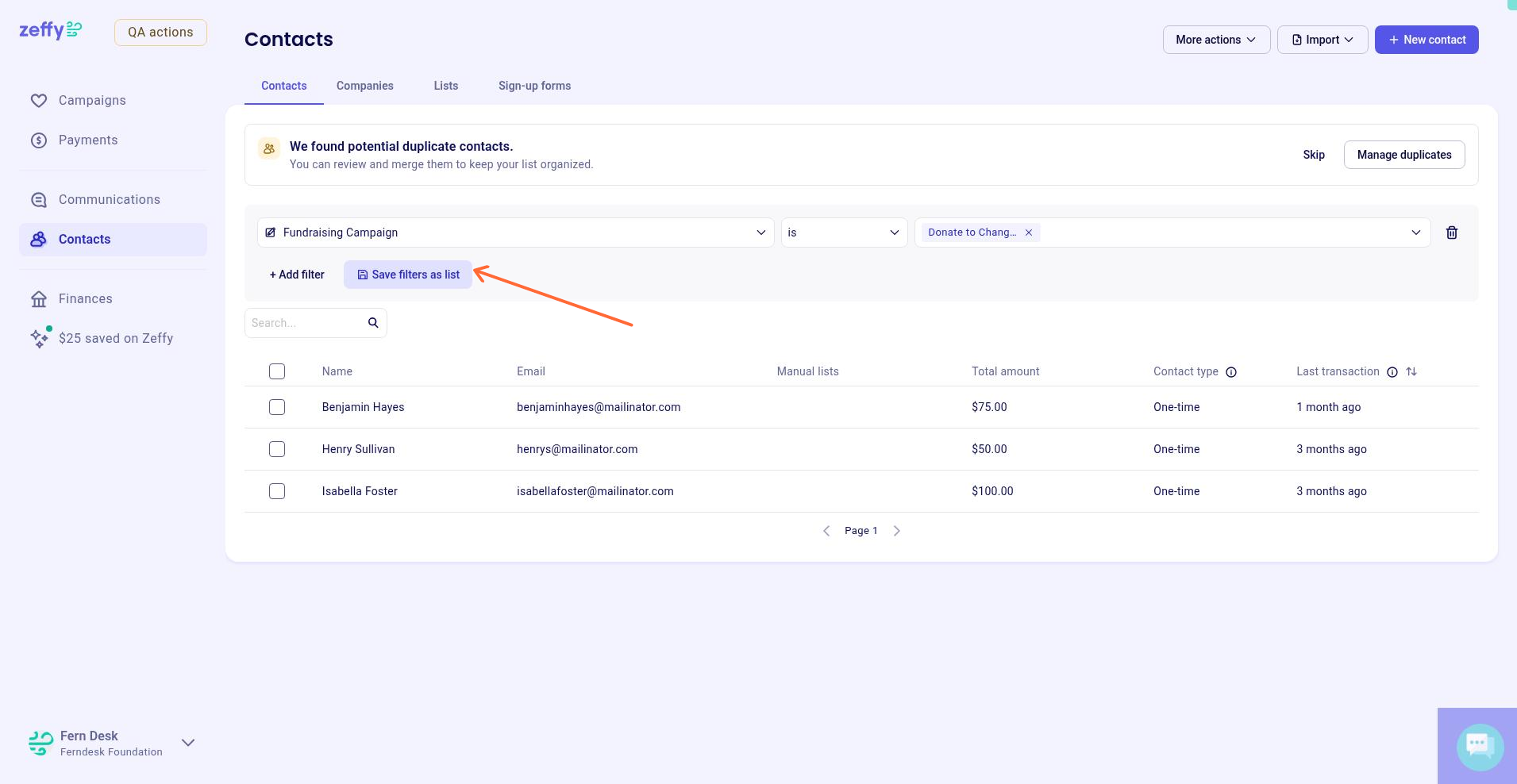Select Isabella Foster row checkbox
This screenshot has width=1517, height=784.
pos(277,491)
